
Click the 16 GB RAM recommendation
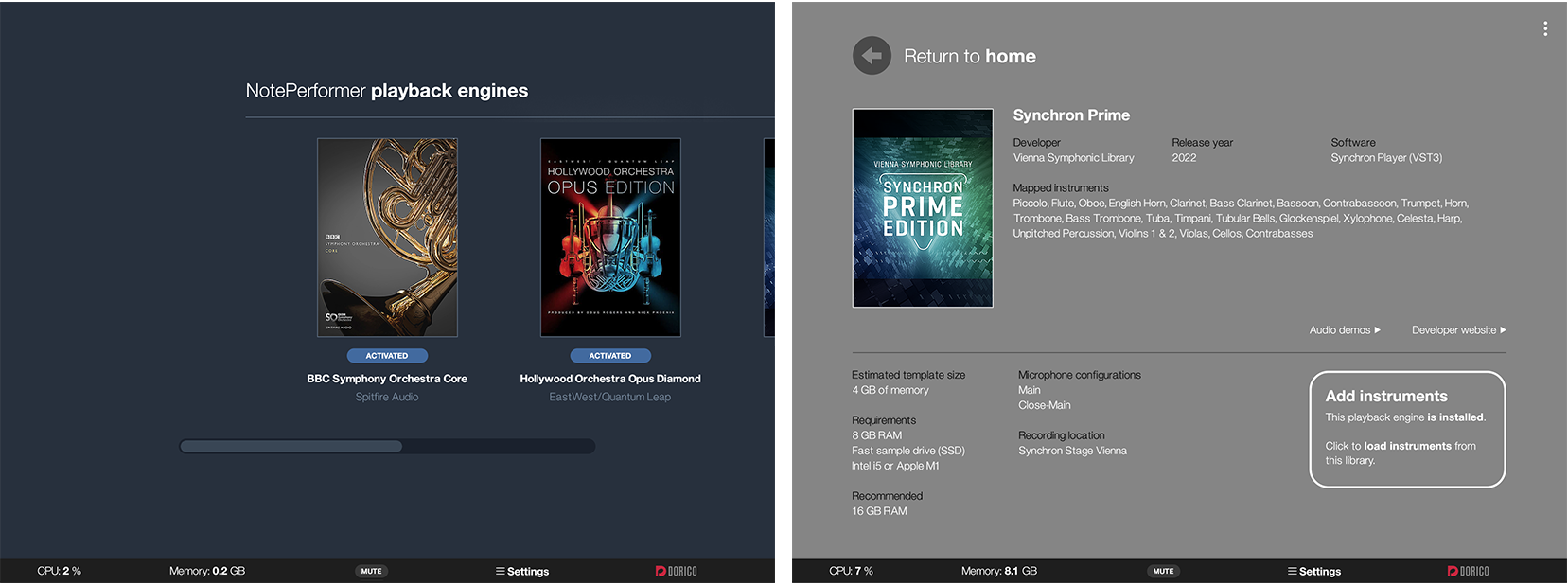click(x=879, y=511)
